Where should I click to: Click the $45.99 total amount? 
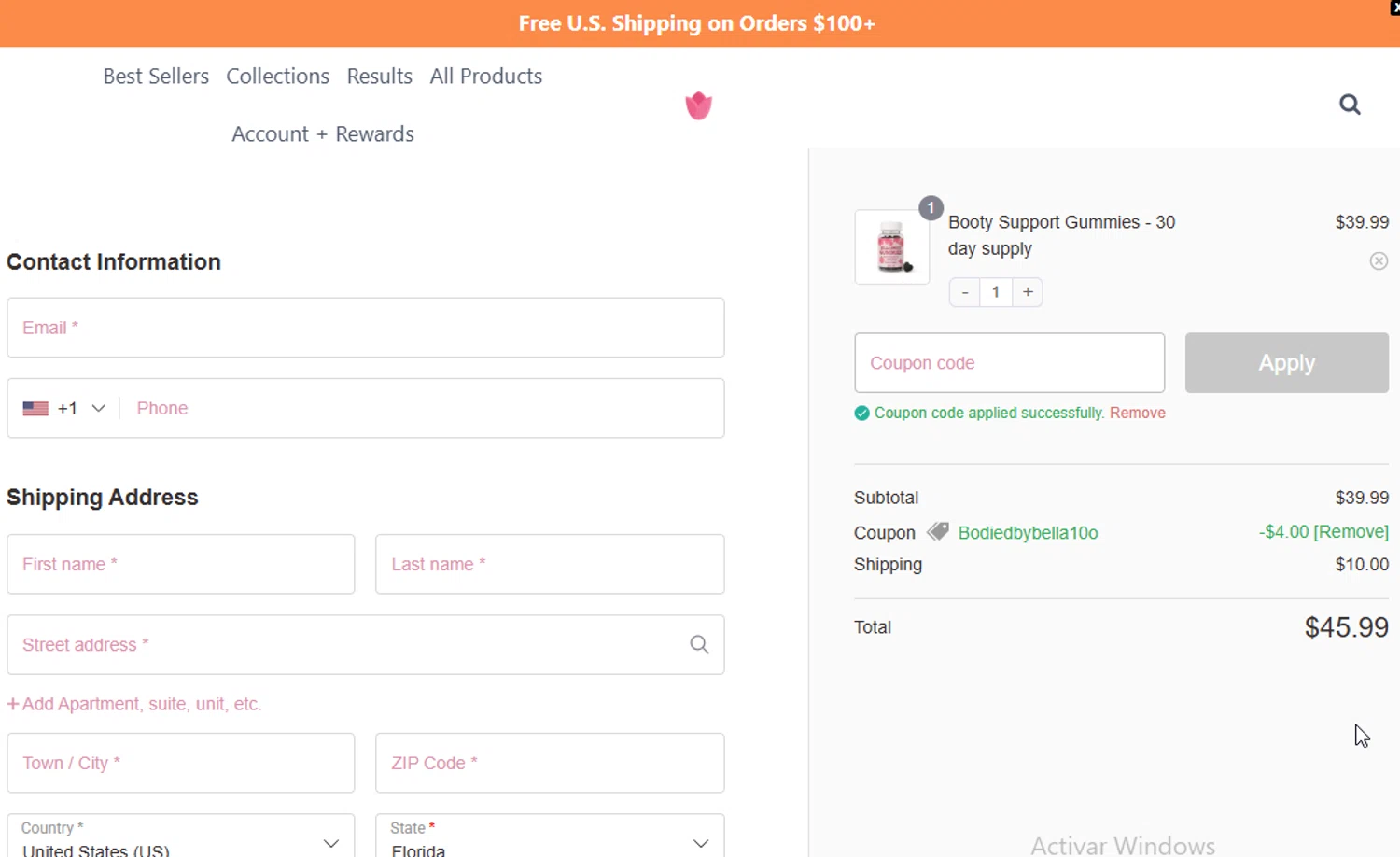tap(1347, 627)
